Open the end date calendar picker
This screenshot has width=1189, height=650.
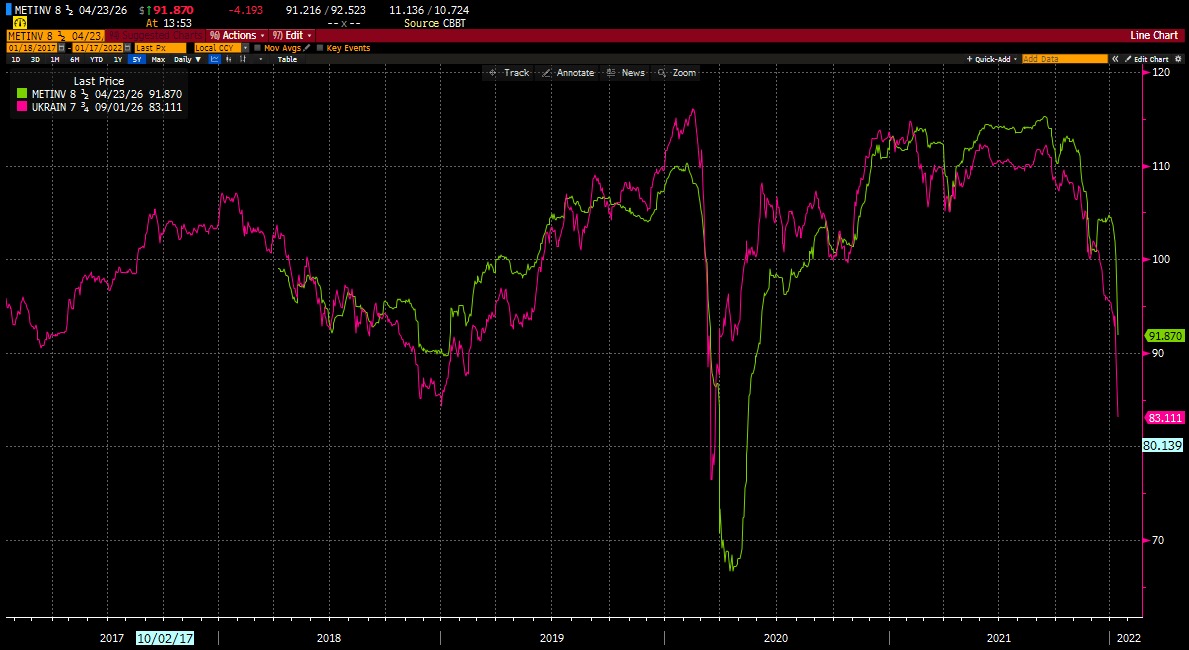127,48
